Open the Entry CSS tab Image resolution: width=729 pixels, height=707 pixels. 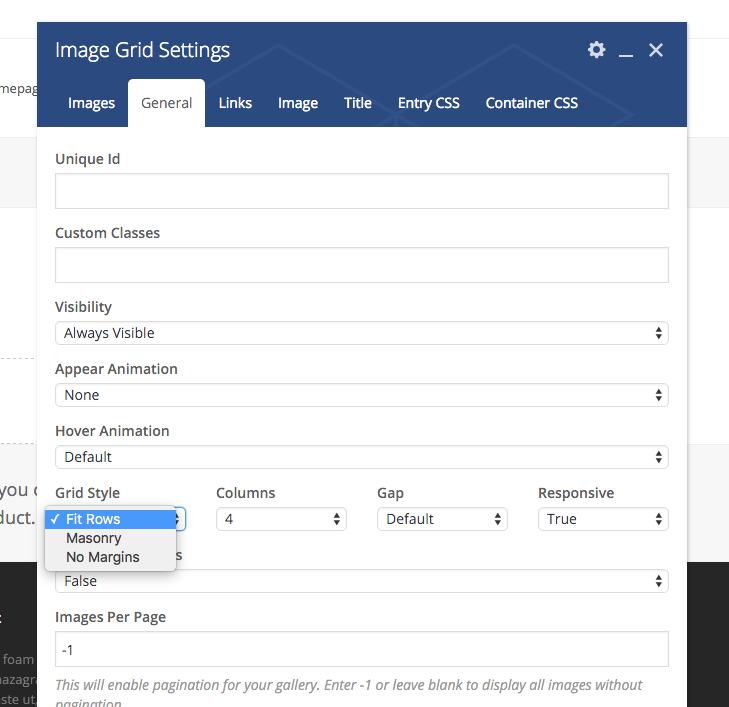coord(428,103)
